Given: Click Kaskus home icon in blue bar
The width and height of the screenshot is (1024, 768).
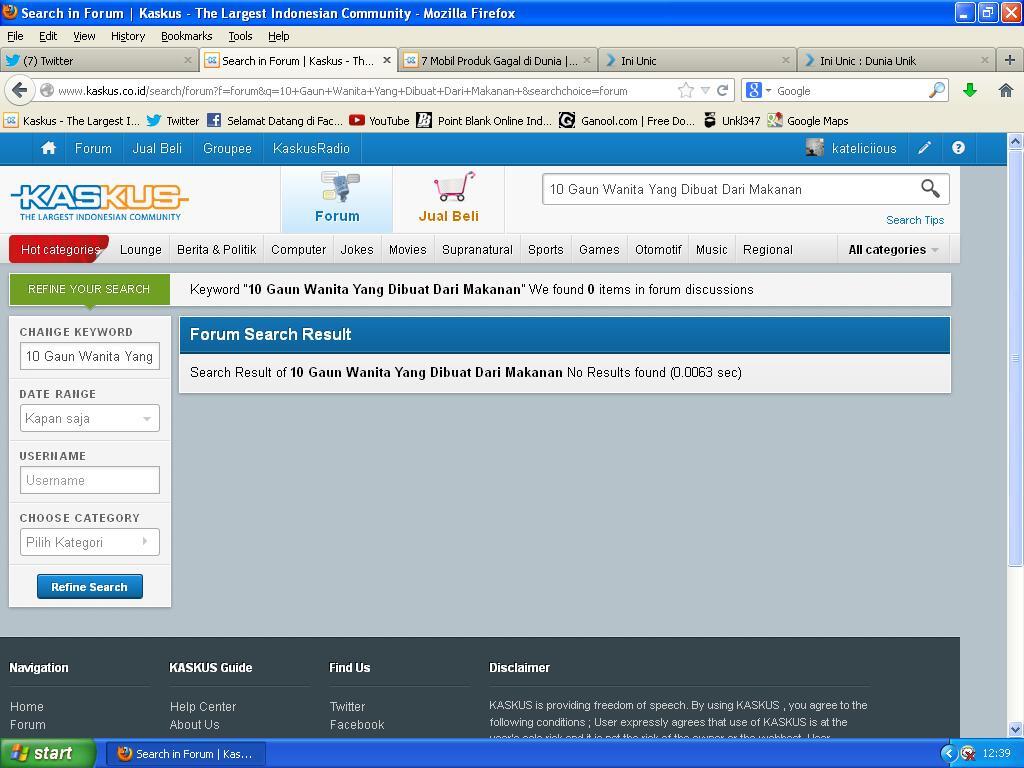Looking at the screenshot, I should pyautogui.click(x=48, y=148).
